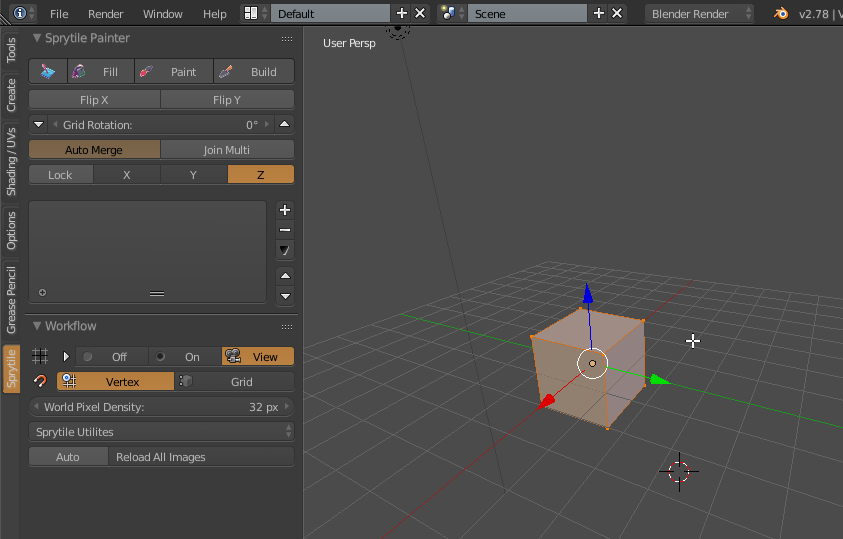Click Flip Y button

pos(227,100)
